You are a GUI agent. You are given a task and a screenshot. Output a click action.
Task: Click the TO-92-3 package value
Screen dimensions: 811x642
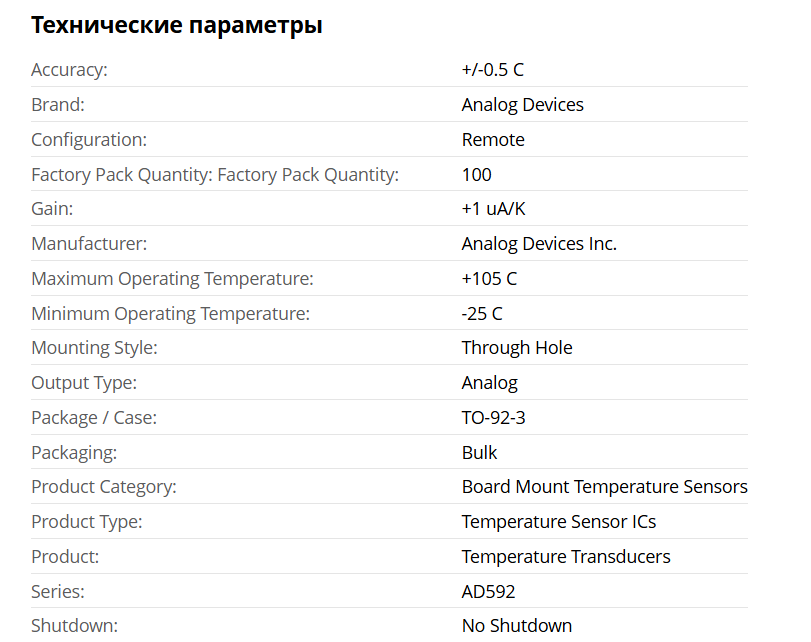(x=493, y=418)
